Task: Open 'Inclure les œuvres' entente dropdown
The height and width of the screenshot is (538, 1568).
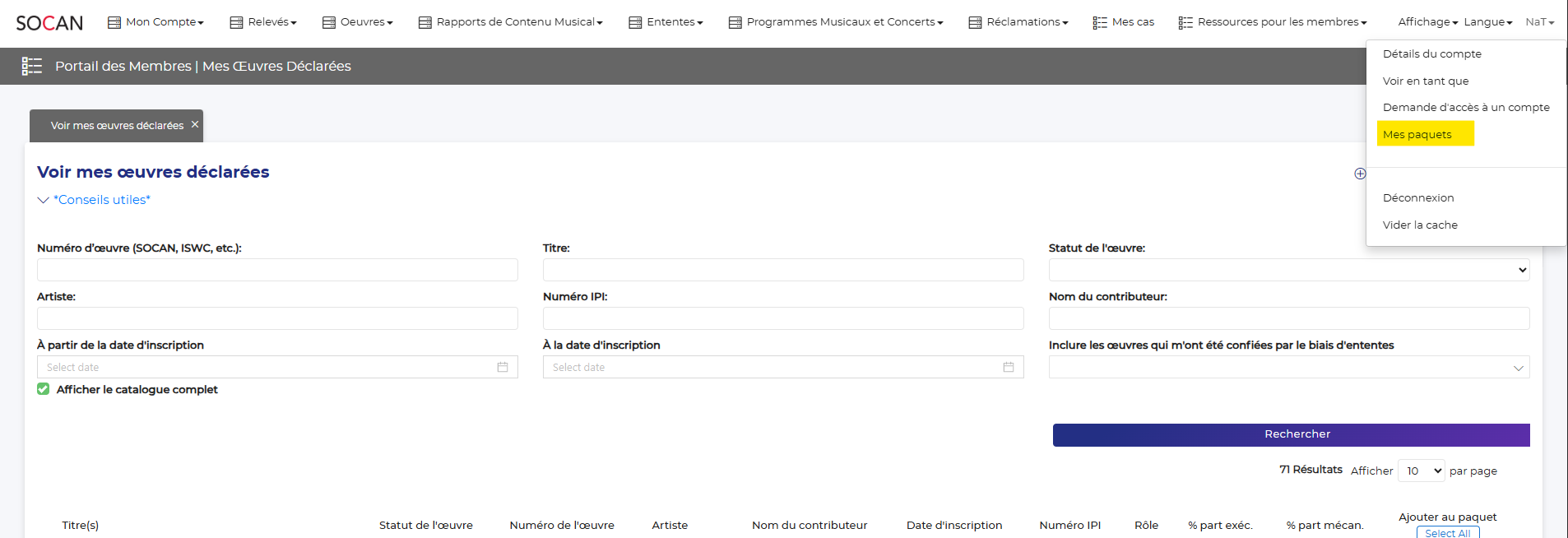Action: [1288, 367]
